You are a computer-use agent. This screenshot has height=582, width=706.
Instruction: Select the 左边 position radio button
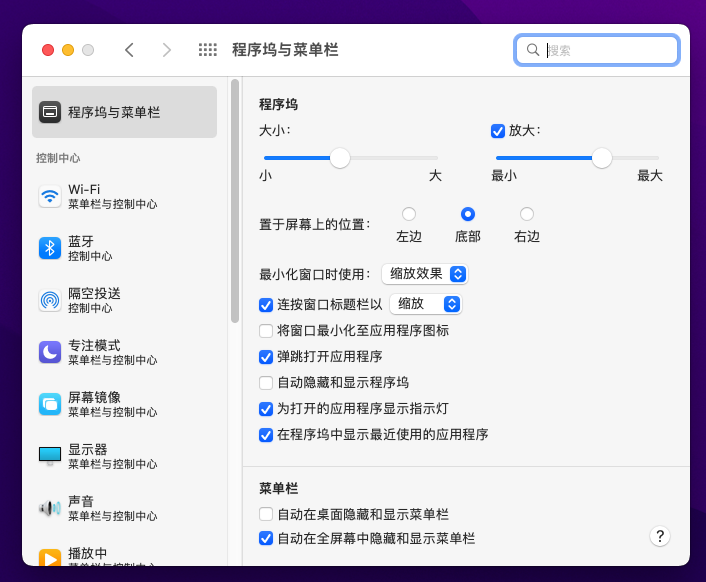409,214
